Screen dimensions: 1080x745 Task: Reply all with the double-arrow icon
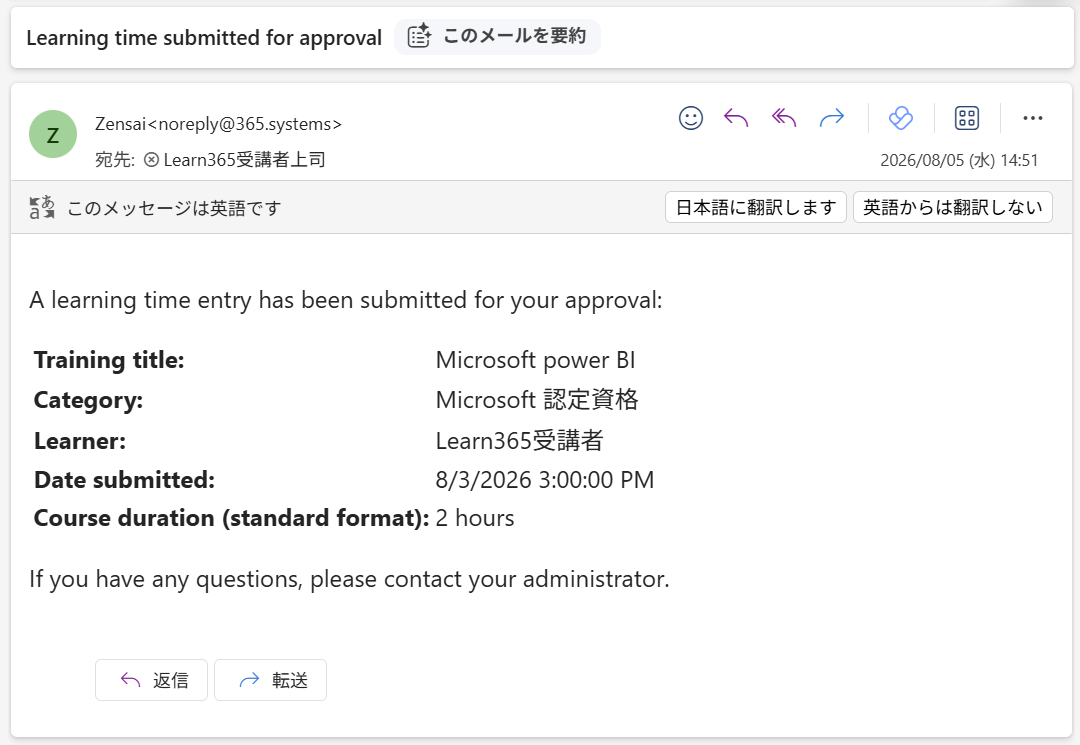784,118
